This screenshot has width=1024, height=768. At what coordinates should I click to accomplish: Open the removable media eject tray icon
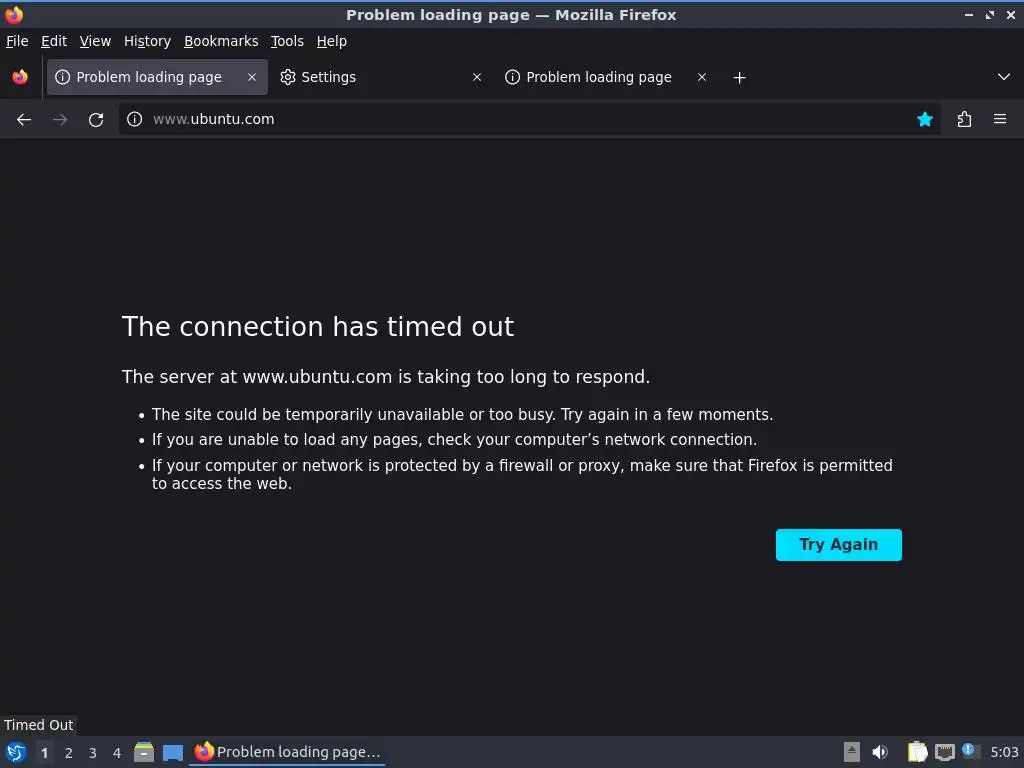click(x=852, y=752)
